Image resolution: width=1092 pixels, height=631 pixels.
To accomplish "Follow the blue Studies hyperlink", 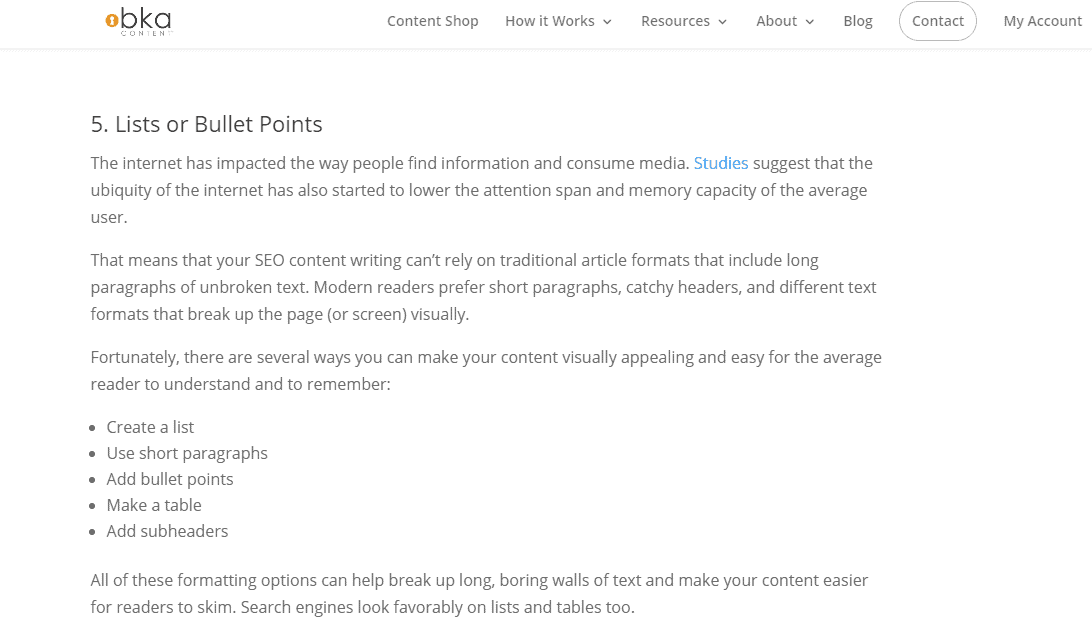I will (x=721, y=163).
